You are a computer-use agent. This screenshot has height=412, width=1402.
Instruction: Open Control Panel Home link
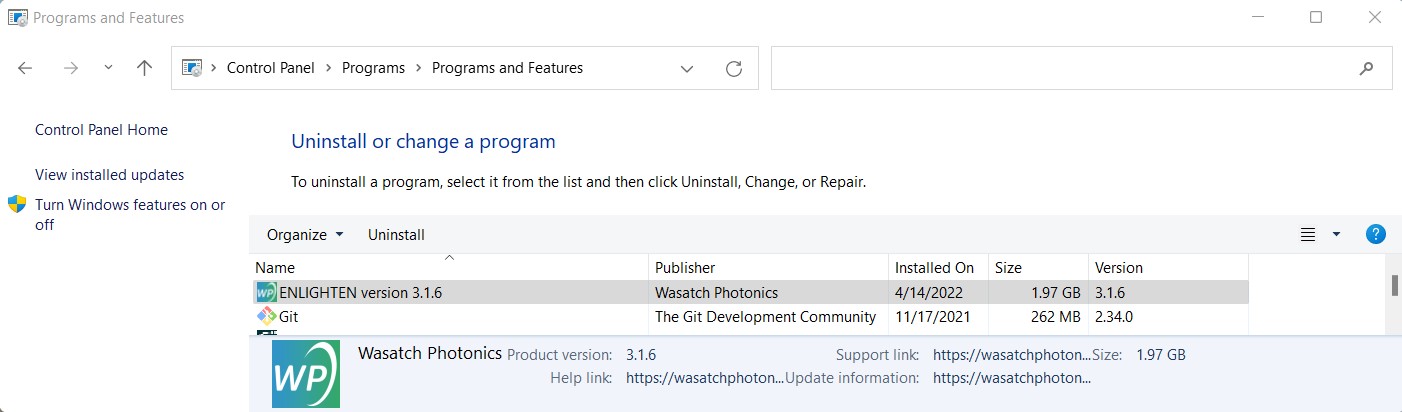(x=101, y=130)
